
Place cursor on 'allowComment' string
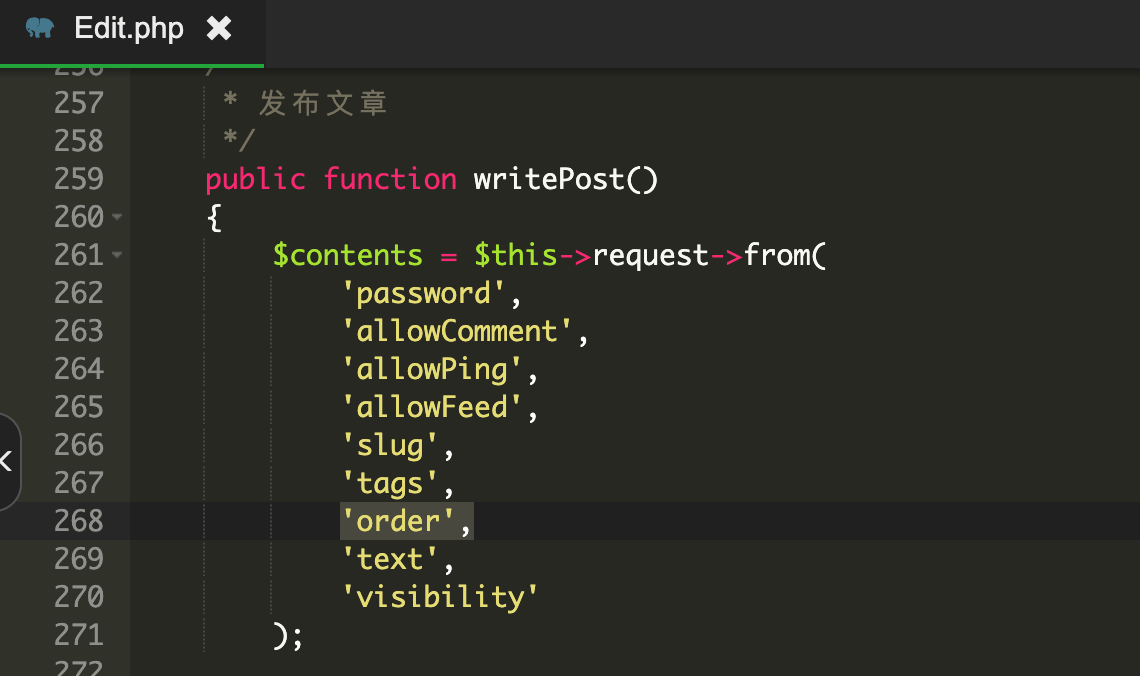(456, 331)
